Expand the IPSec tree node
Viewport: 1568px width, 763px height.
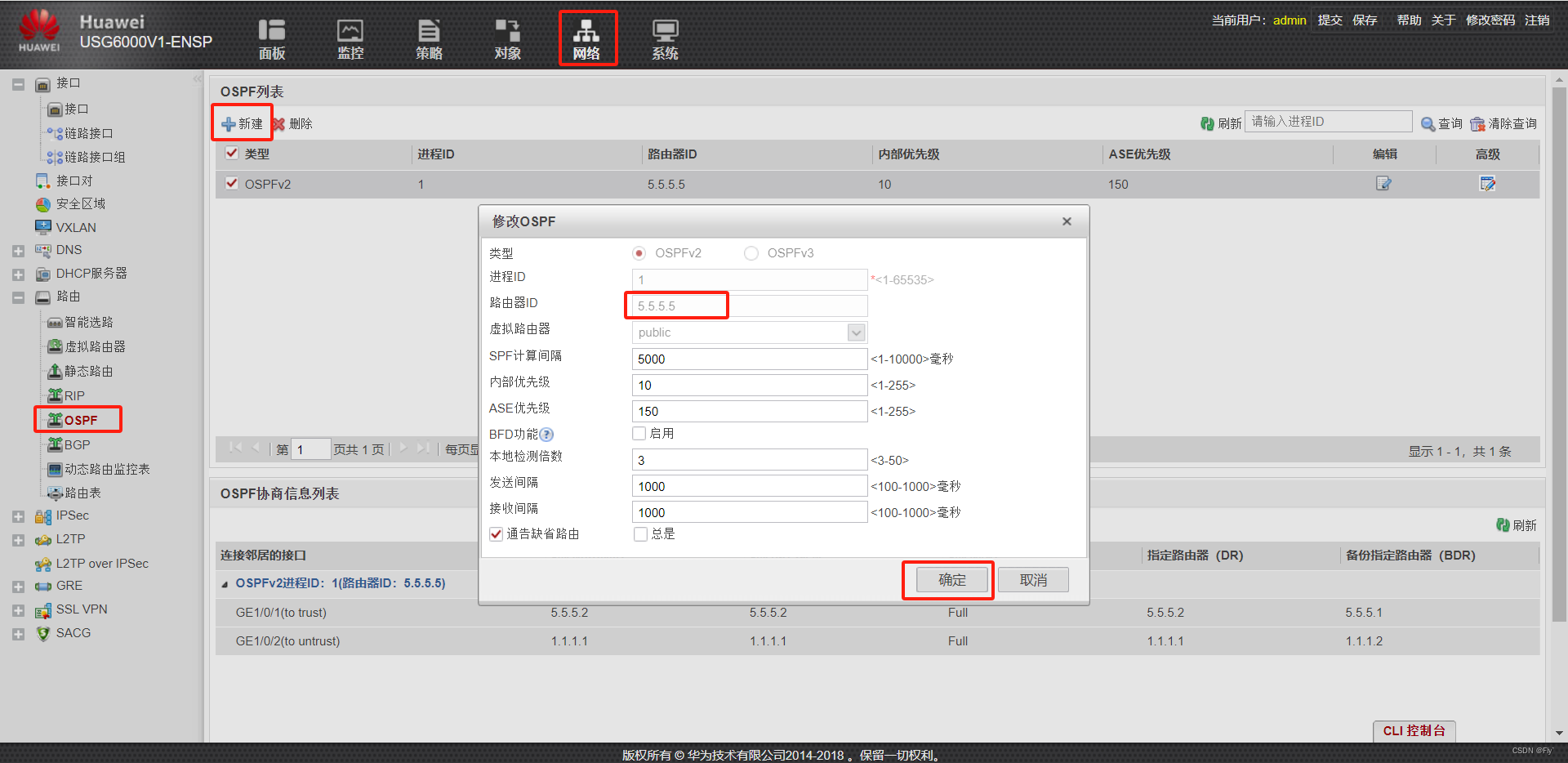click(18, 516)
